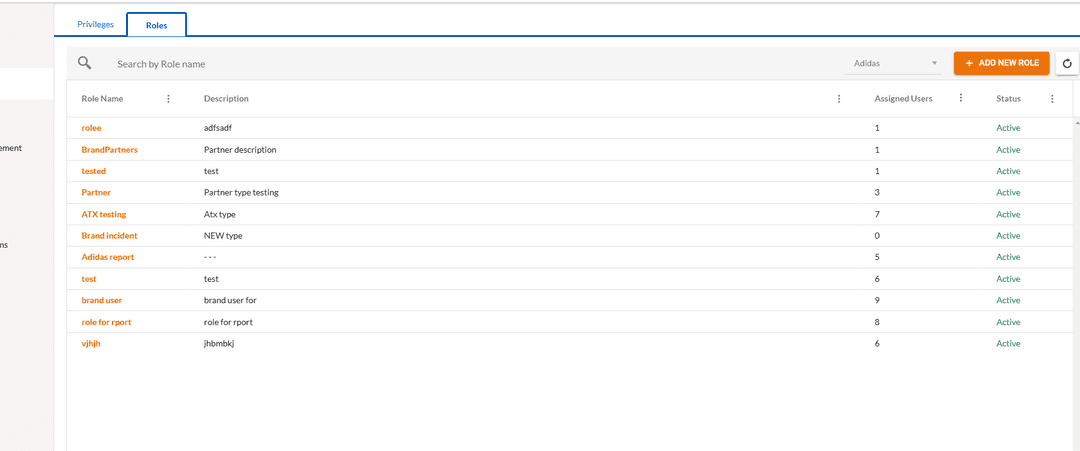
Task: Open Assigned Users column options menu
Action: pyautogui.click(x=961, y=98)
